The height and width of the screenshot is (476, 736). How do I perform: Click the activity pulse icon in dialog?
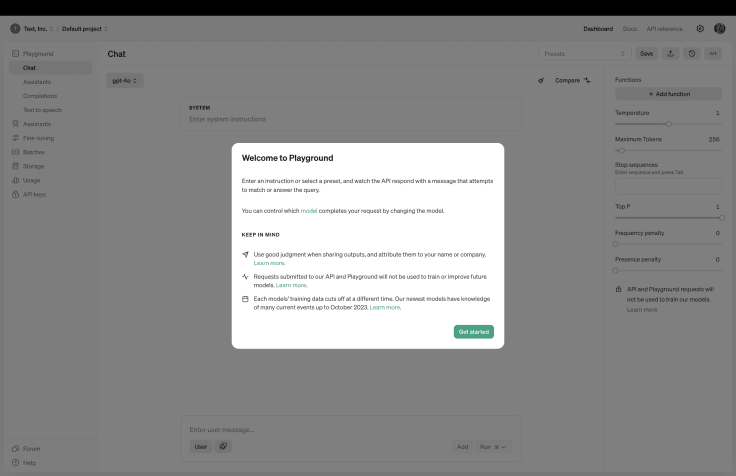pyautogui.click(x=245, y=276)
